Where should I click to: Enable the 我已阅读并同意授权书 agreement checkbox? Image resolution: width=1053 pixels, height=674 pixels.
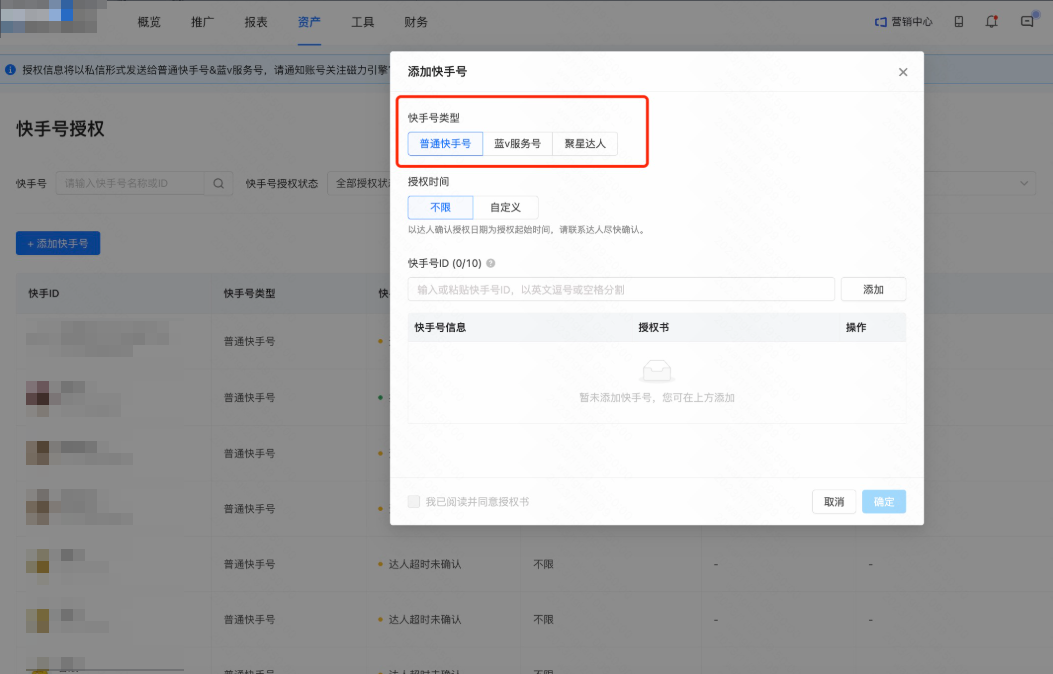point(413,500)
